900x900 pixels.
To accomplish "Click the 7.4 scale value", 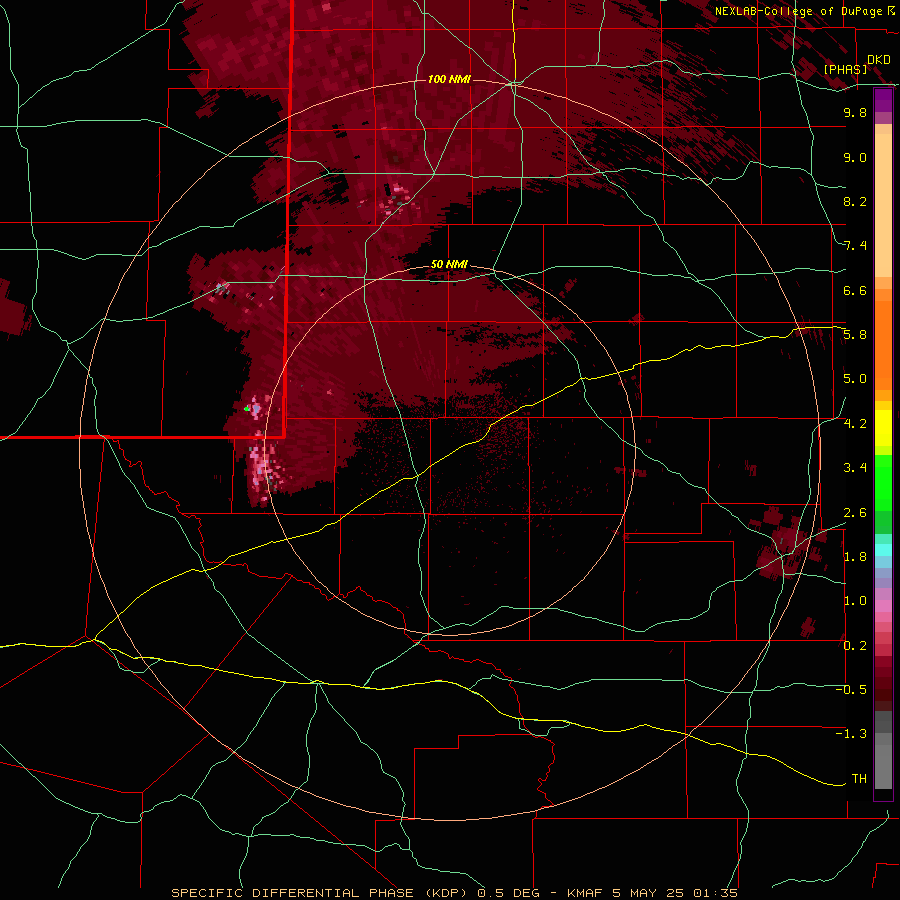I will pos(855,246).
